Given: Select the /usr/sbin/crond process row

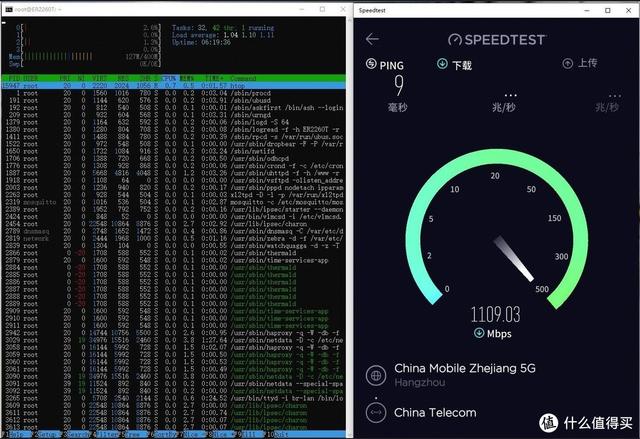Looking at the screenshot, I should (x=173, y=166).
